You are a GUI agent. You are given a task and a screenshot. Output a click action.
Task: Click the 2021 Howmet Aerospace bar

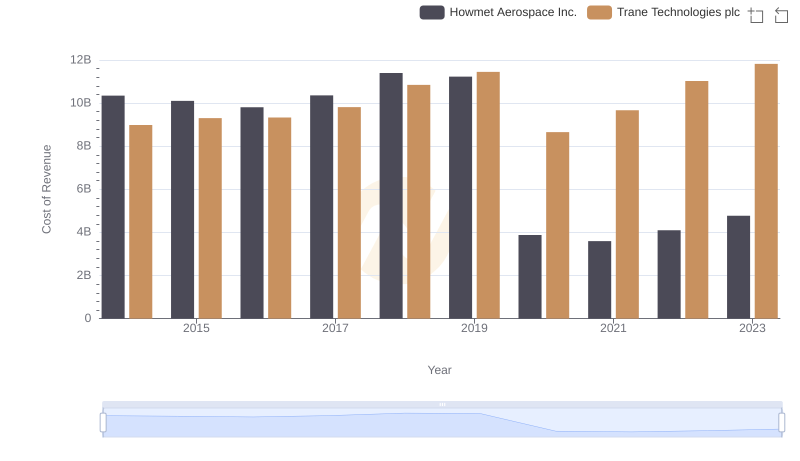click(x=599, y=280)
